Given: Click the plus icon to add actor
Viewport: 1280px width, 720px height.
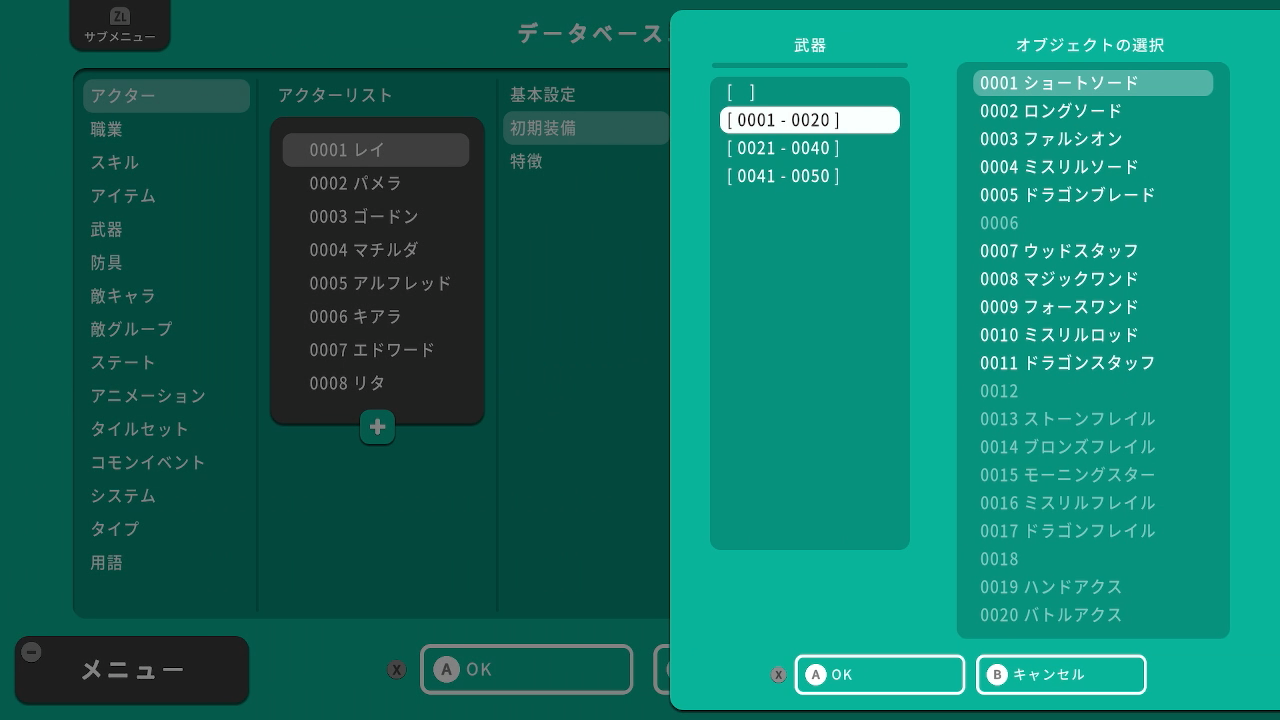Looking at the screenshot, I should coord(377,427).
